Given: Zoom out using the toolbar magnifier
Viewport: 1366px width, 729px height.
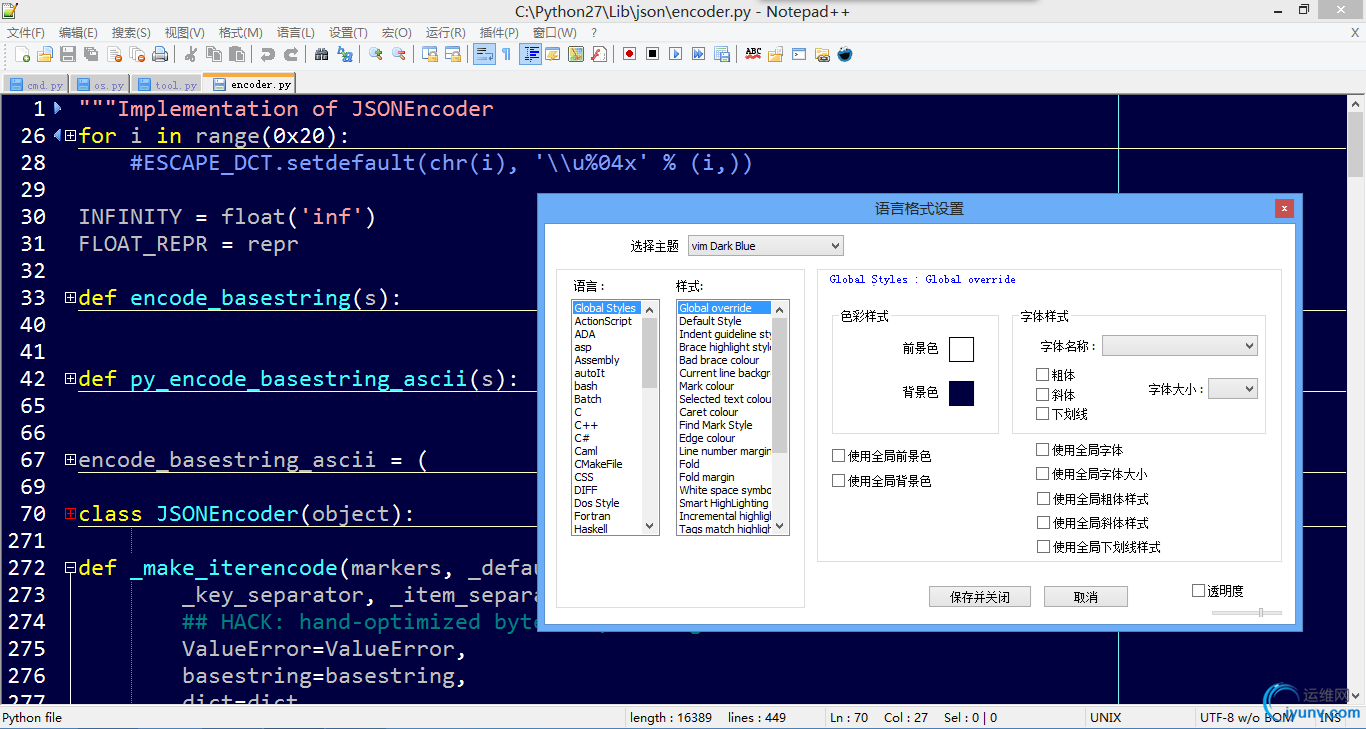Looking at the screenshot, I should coord(398,54).
